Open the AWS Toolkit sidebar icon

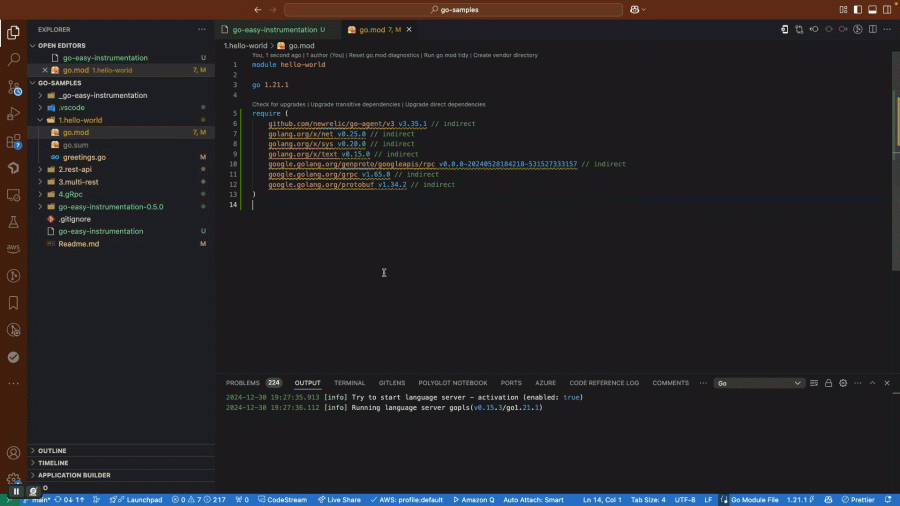coord(14,249)
